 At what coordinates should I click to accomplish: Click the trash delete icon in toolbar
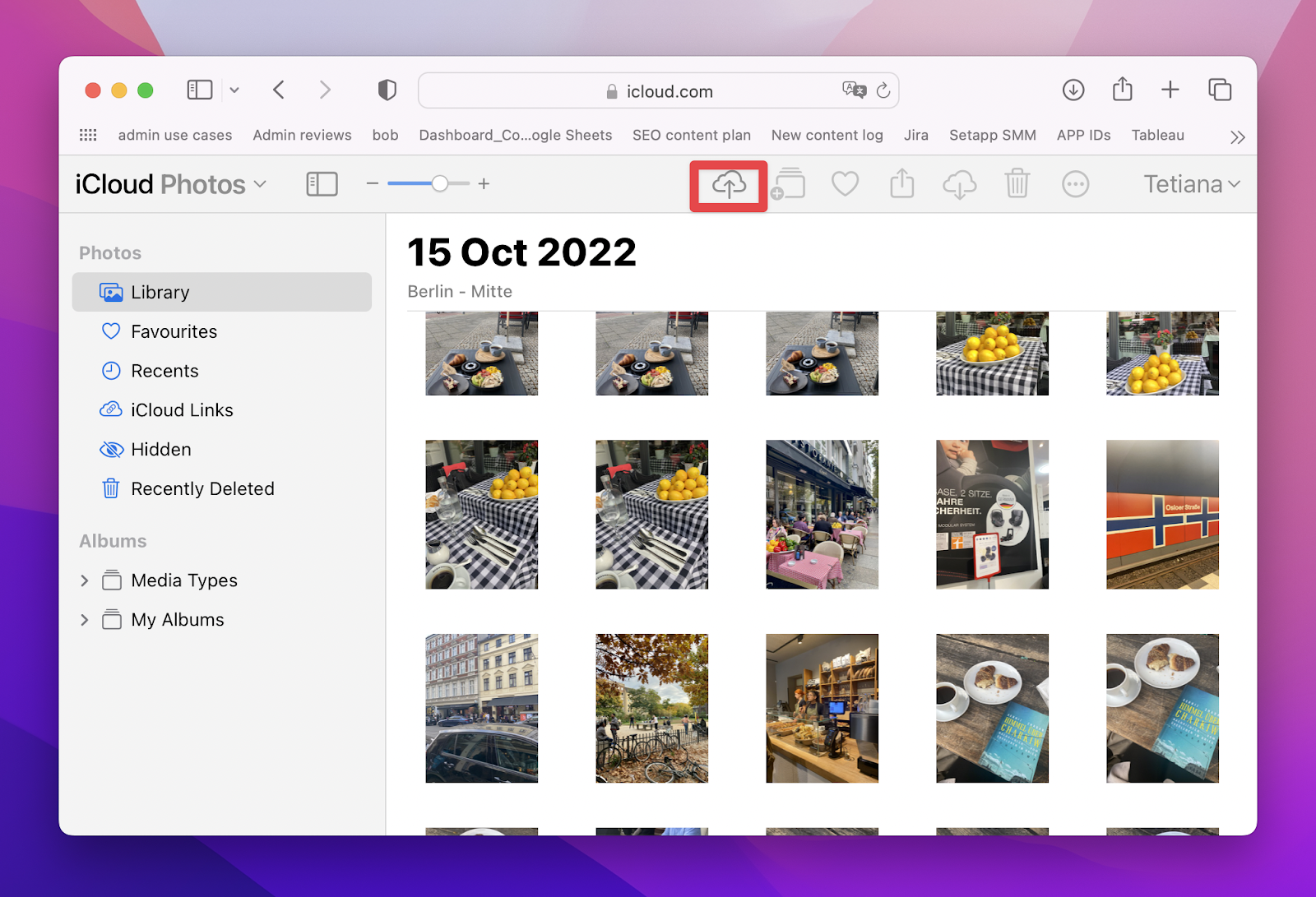pyautogui.click(x=1017, y=183)
